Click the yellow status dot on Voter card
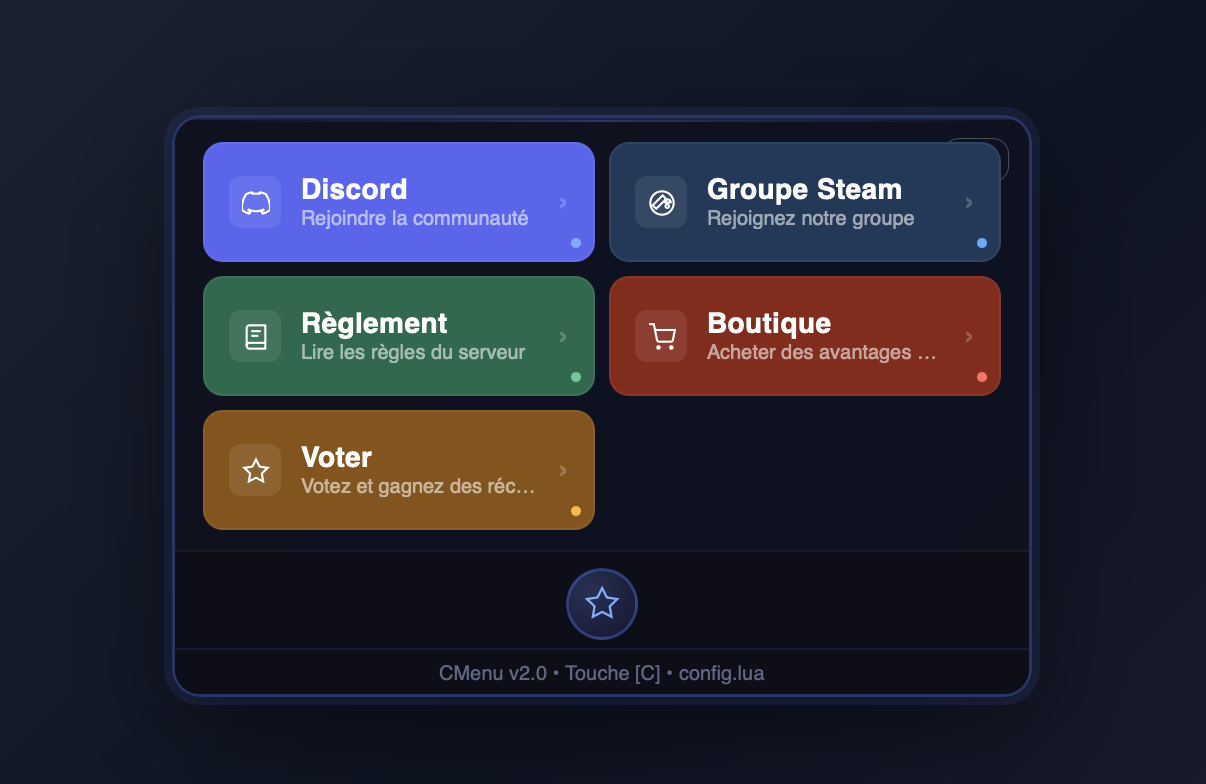Viewport: 1206px width, 784px height. coord(576,511)
